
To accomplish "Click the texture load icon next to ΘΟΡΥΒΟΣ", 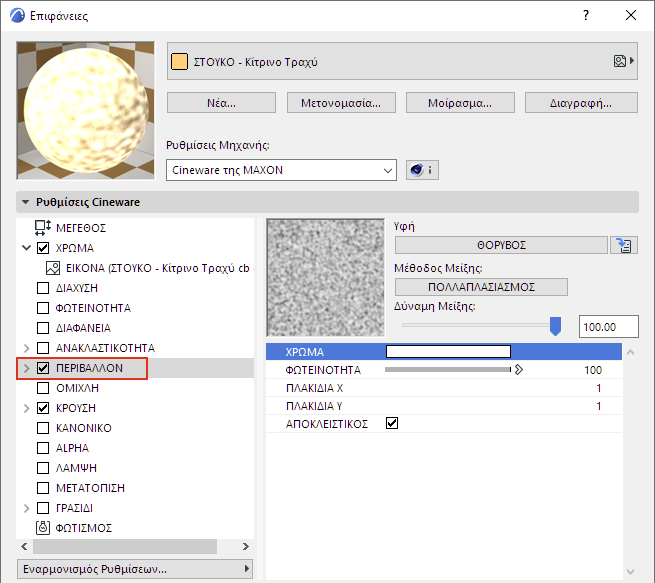I will click(624, 245).
